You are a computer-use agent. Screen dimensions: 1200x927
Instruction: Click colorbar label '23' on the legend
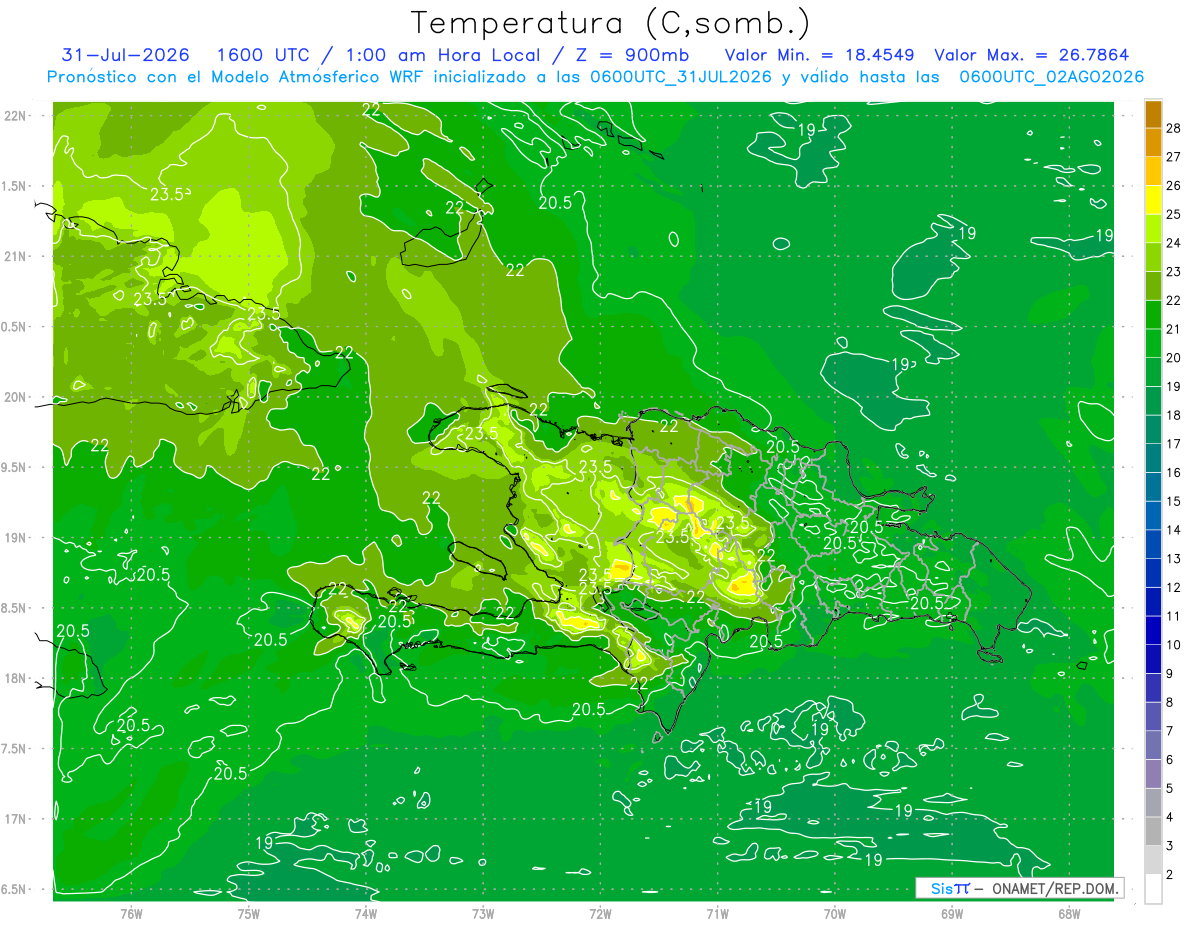[x=1174, y=271]
